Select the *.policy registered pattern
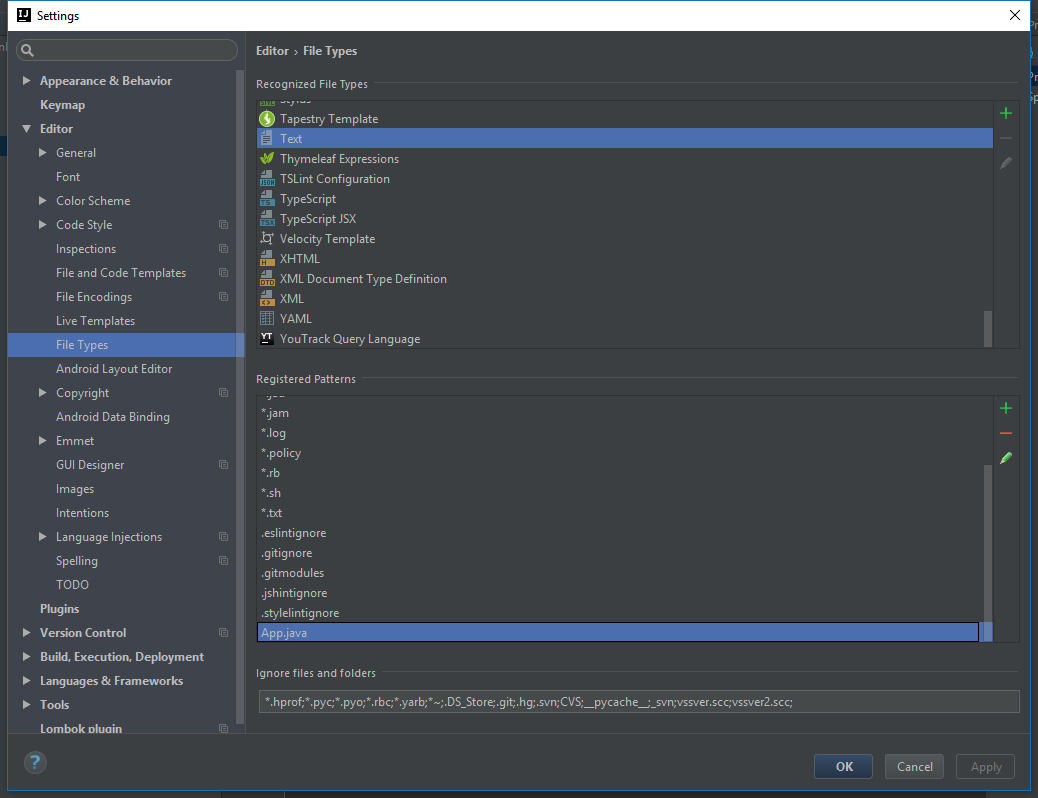 (624, 453)
